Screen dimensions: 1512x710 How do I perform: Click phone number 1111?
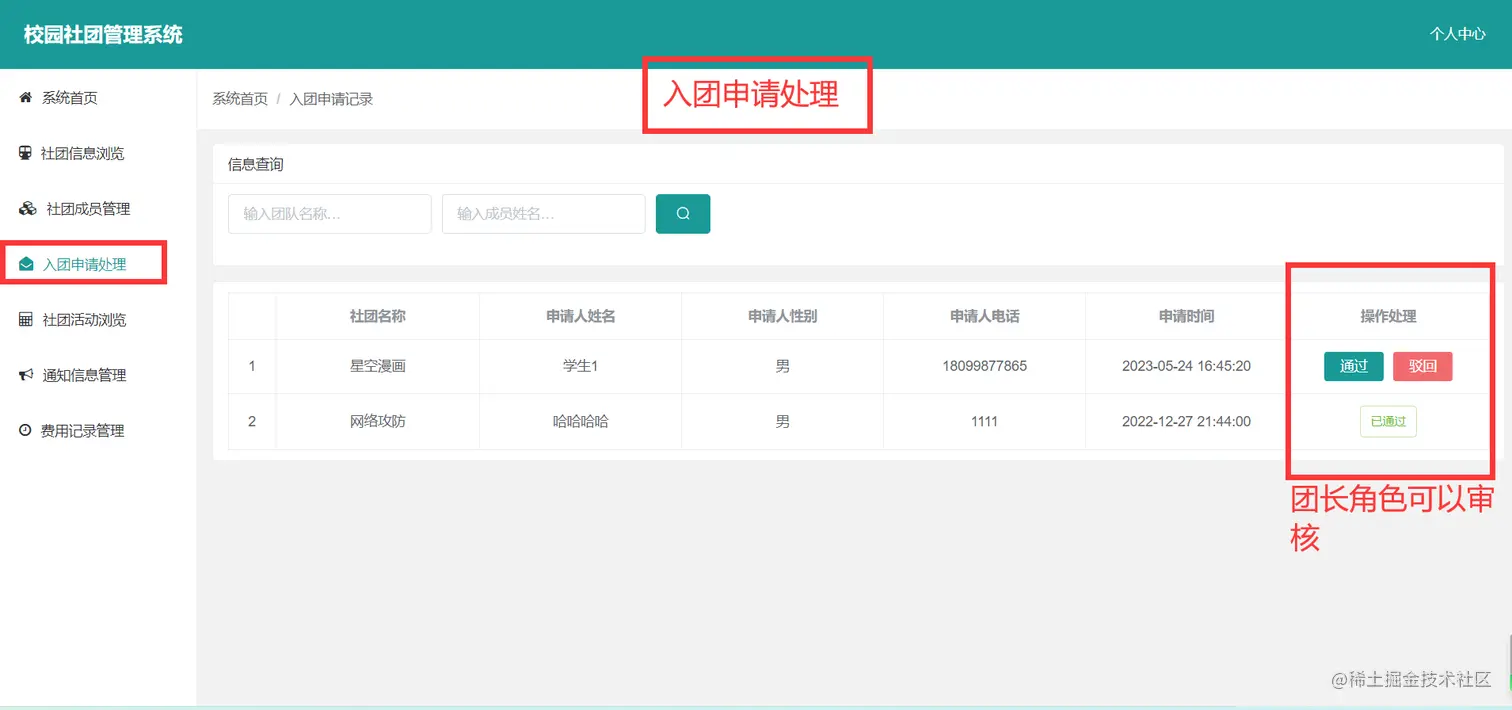[x=985, y=422]
